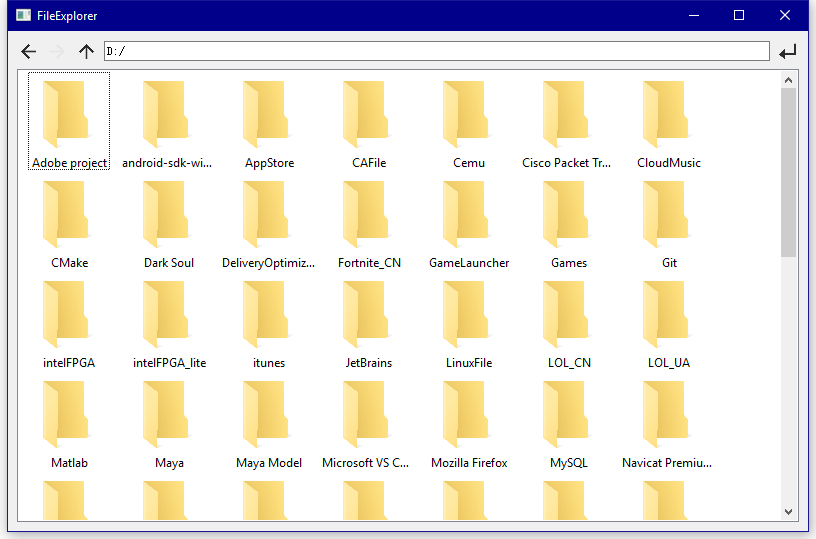
Task: Select the LOL_CN folder icon
Action: (565, 314)
